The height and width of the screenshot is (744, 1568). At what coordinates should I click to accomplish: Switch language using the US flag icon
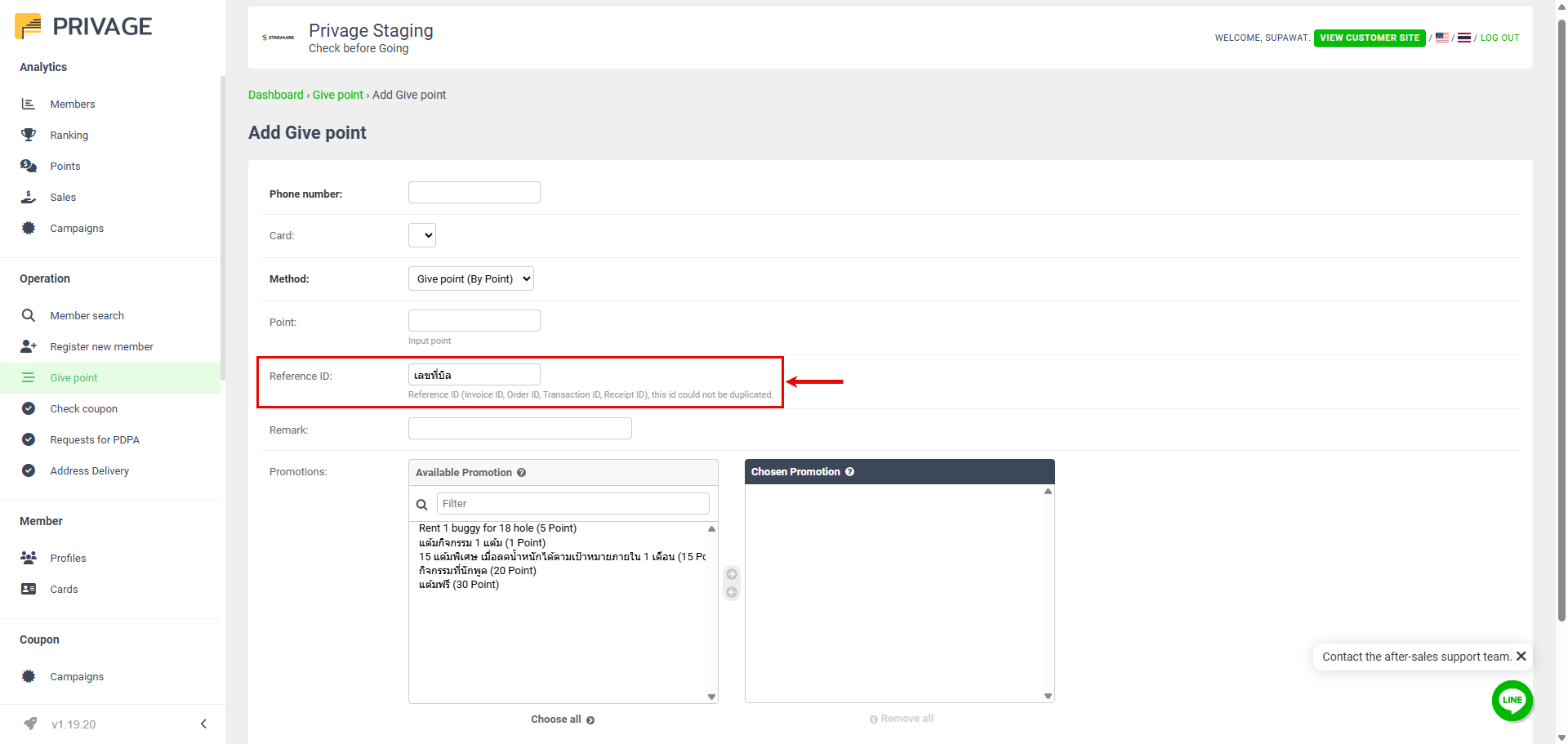[x=1442, y=38]
